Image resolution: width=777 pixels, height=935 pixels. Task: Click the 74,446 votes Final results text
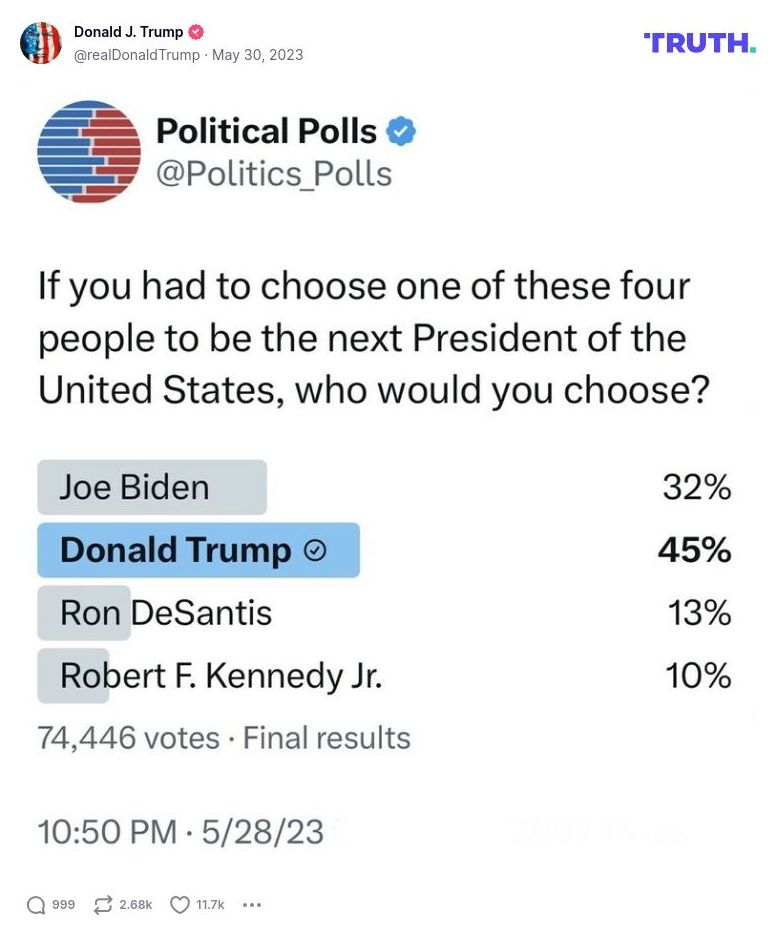[x=224, y=738]
